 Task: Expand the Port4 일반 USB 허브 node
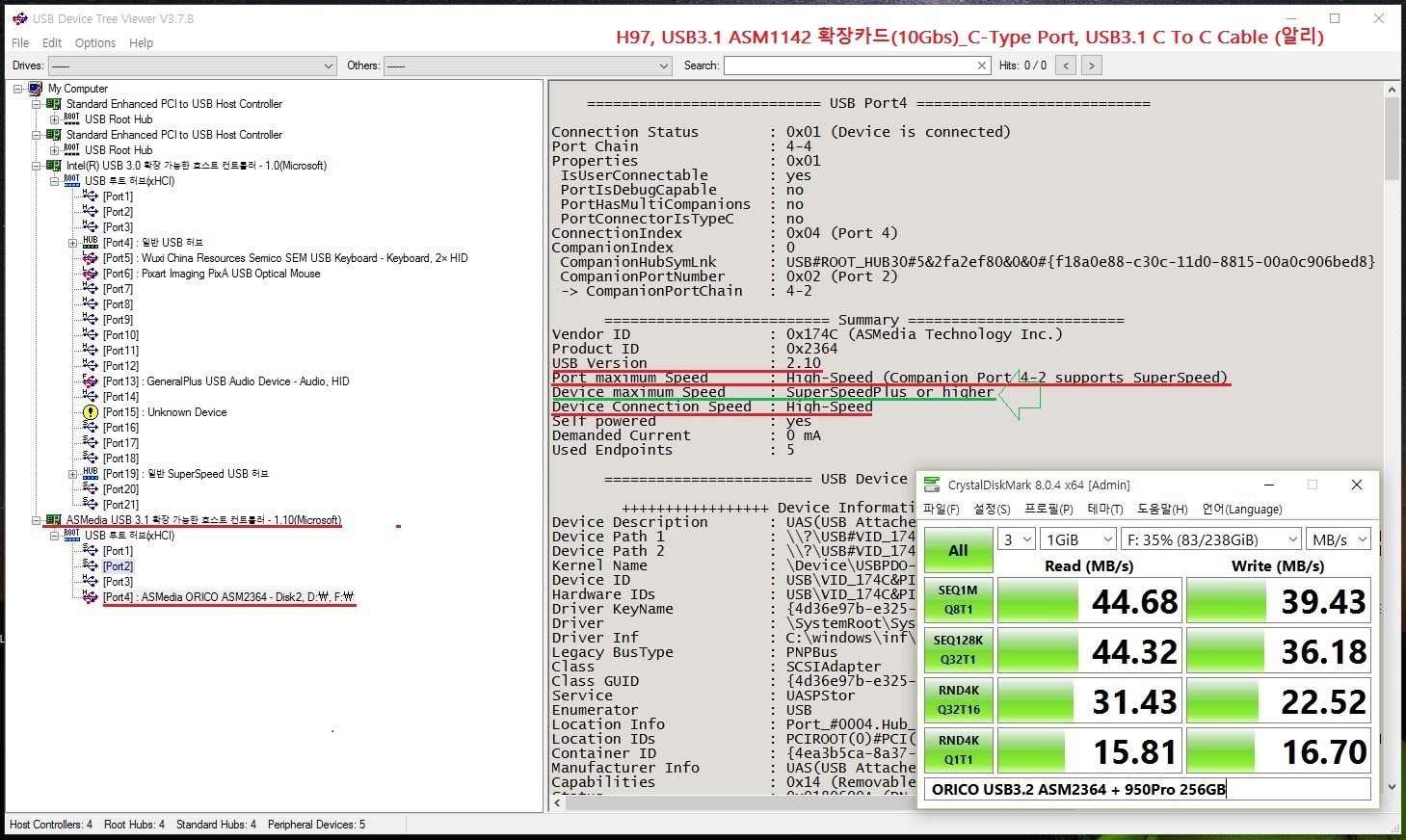73,243
